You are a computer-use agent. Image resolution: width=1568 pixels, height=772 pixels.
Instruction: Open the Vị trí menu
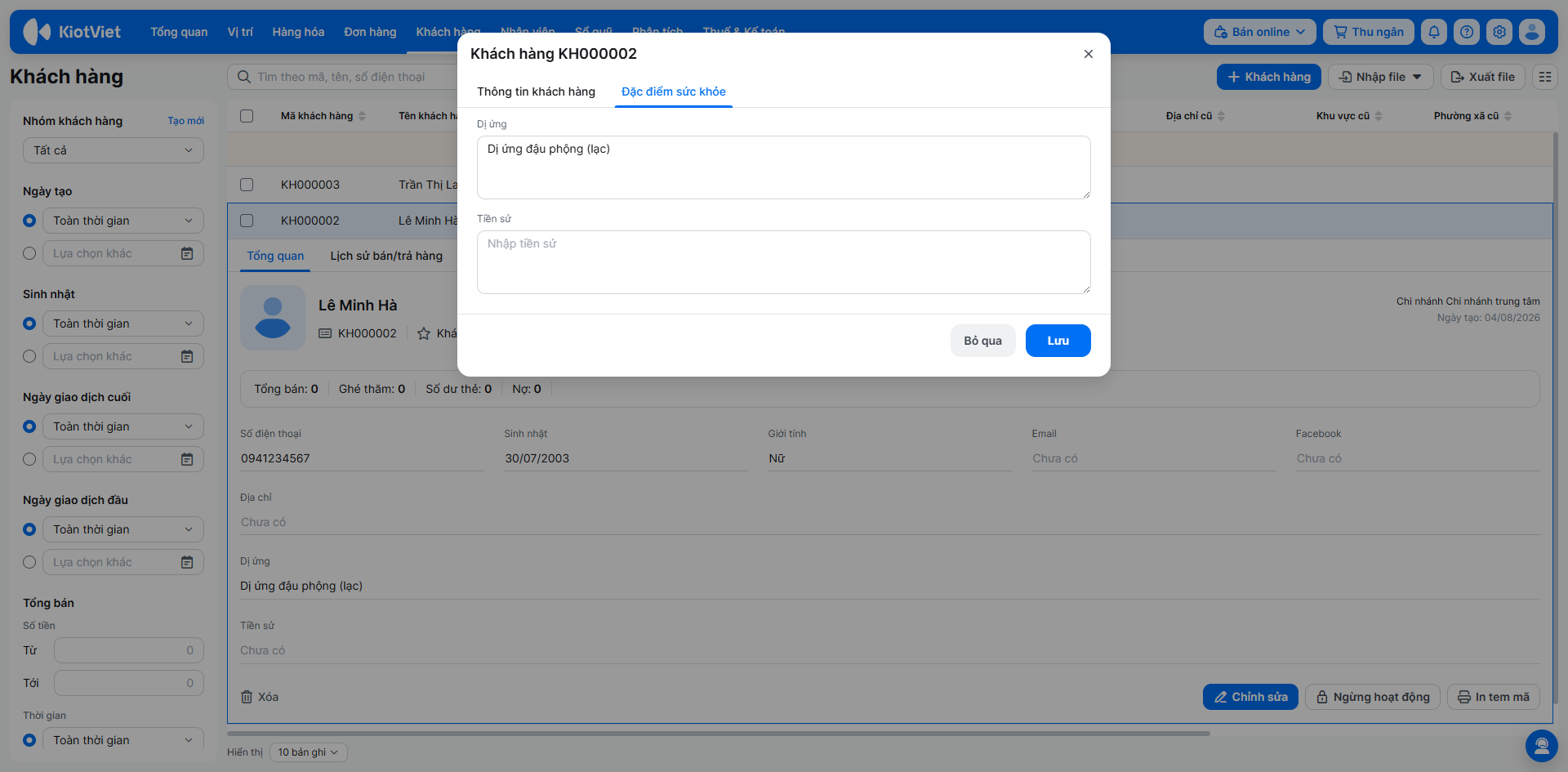coord(240,32)
